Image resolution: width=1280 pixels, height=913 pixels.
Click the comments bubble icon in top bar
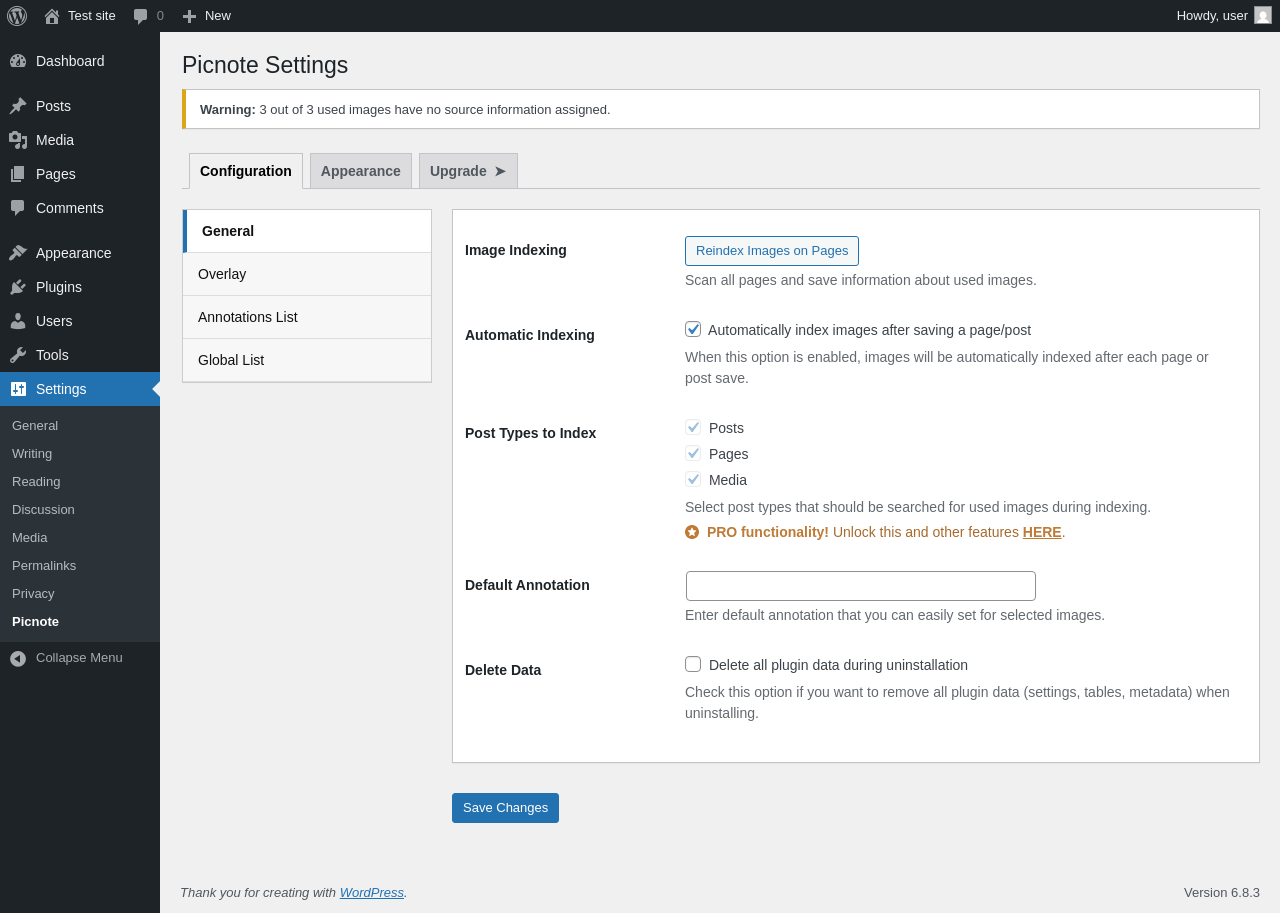click(141, 16)
